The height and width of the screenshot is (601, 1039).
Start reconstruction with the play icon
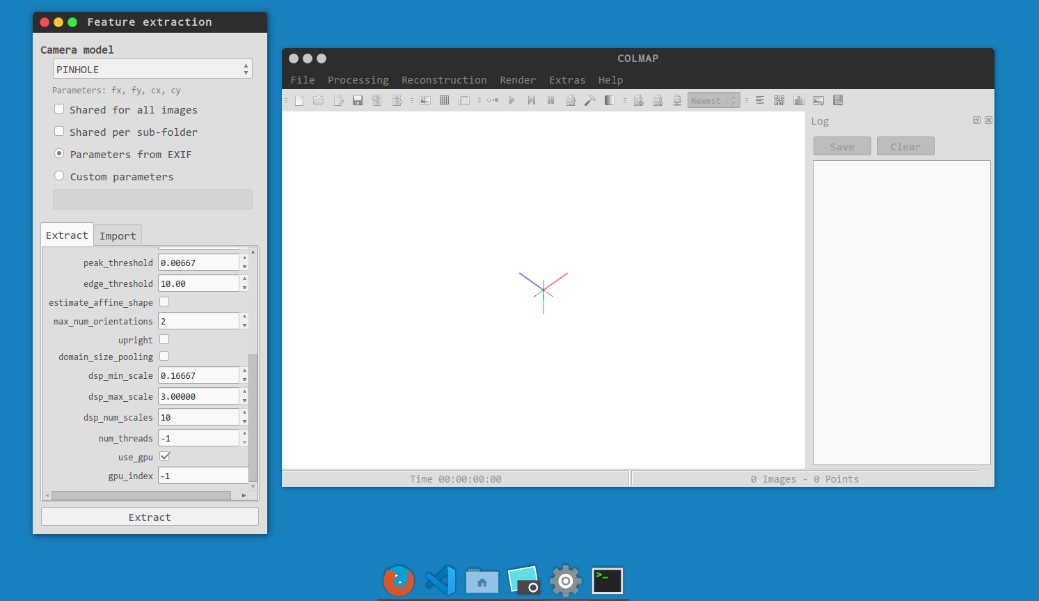click(512, 100)
